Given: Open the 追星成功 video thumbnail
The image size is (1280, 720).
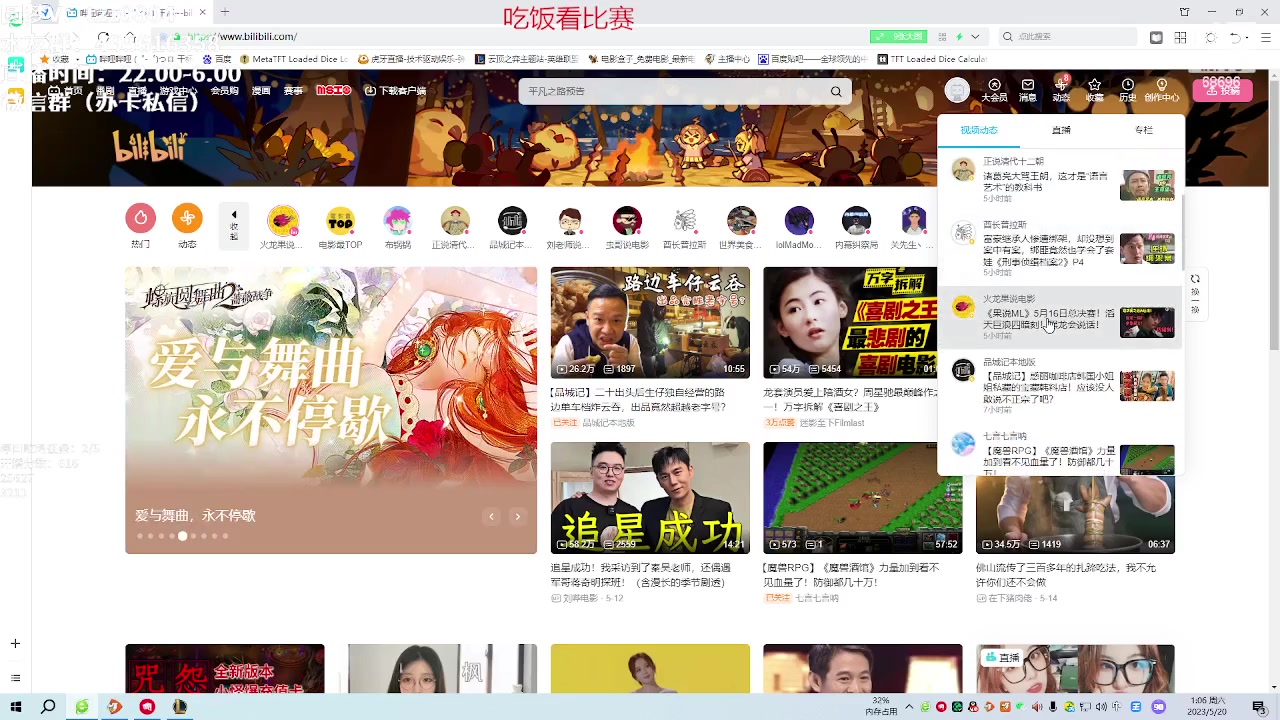Looking at the screenshot, I should (650, 498).
